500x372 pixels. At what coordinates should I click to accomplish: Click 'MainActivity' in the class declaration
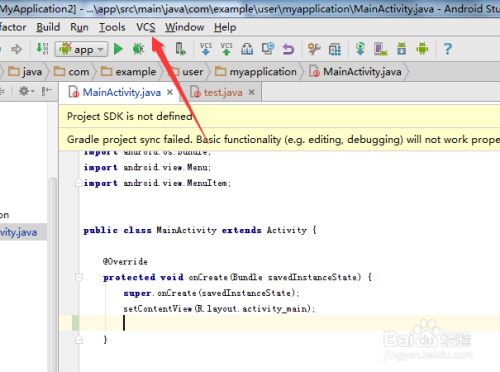coord(187,230)
